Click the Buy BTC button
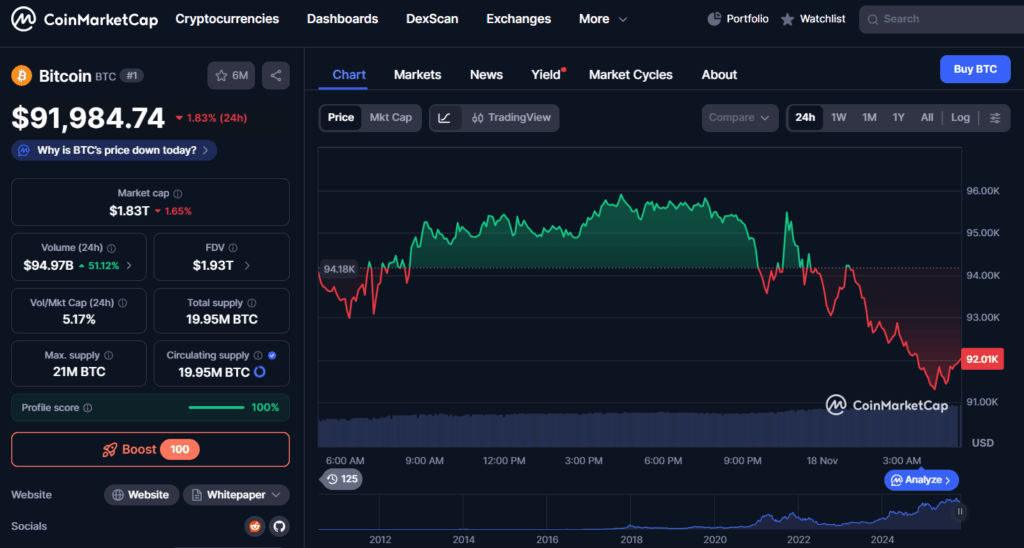 pyautogui.click(x=974, y=69)
